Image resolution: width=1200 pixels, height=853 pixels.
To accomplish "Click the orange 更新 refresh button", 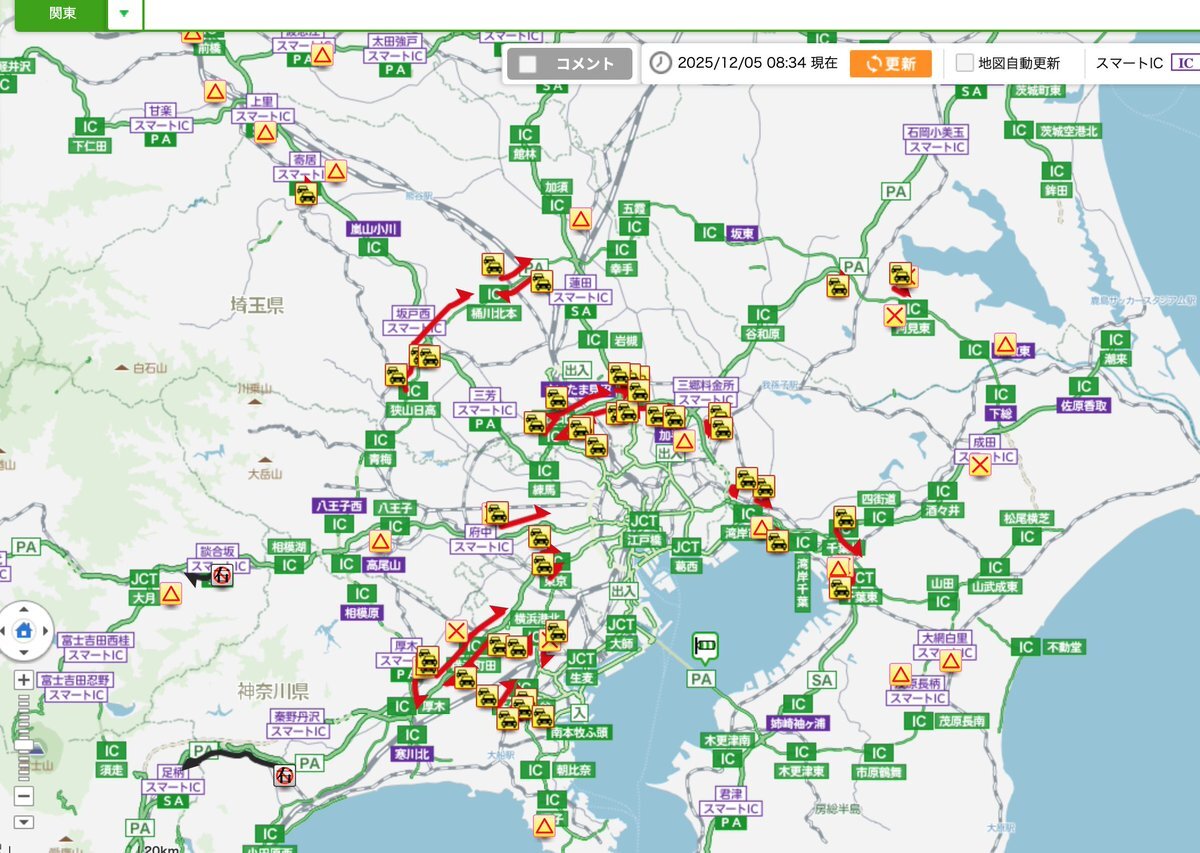I will 890,63.
